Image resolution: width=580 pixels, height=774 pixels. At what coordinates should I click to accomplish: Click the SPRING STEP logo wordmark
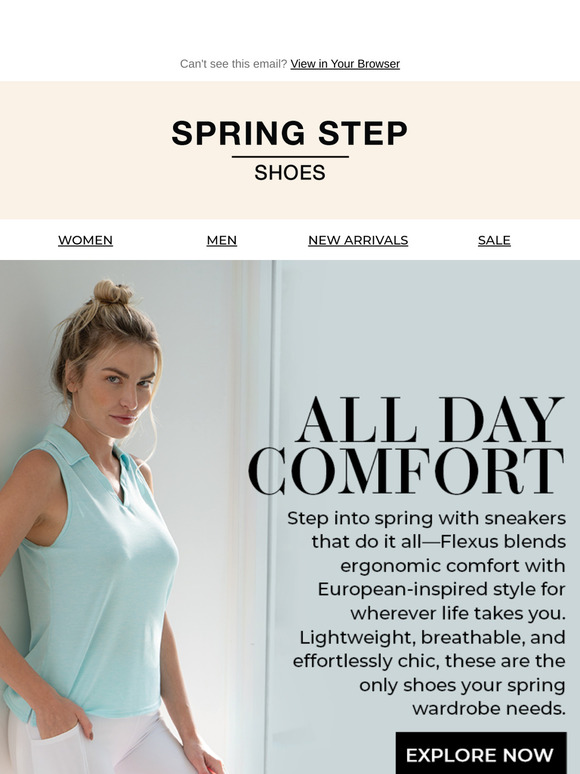290,133
